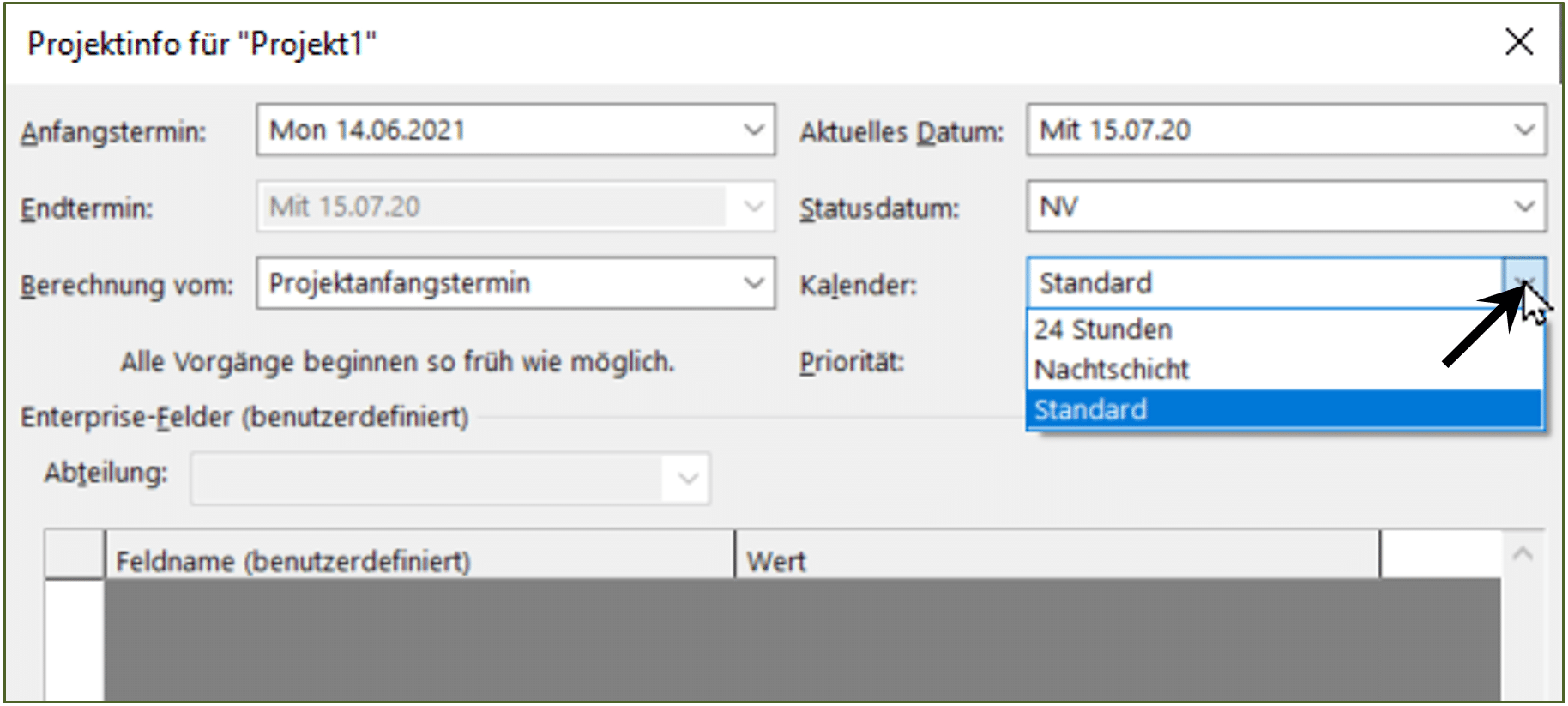Open the Aktuelles Datum dropdown arrow

tap(1524, 130)
